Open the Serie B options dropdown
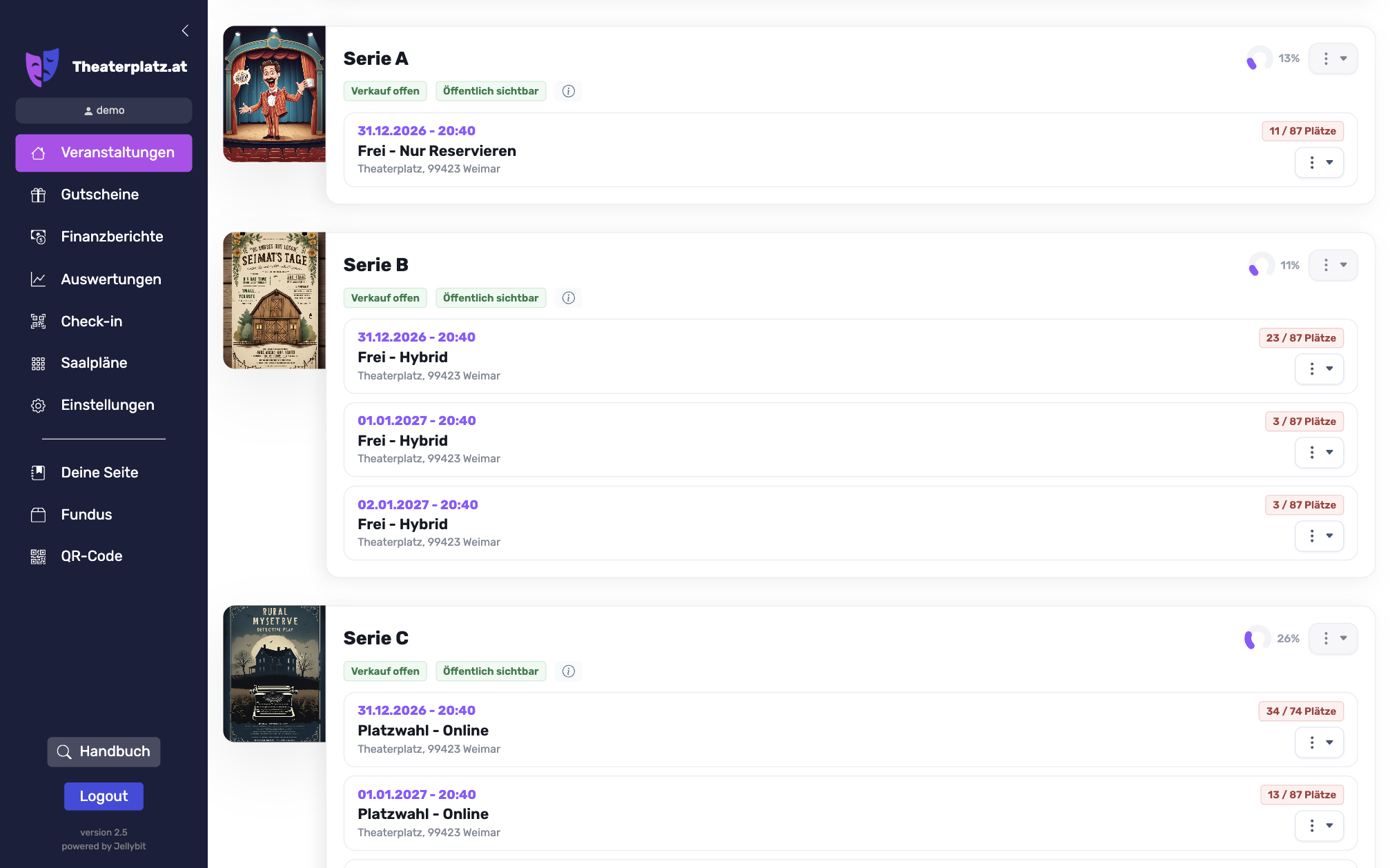The height and width of the screenshot is (868, 1390). (1333, 265)
